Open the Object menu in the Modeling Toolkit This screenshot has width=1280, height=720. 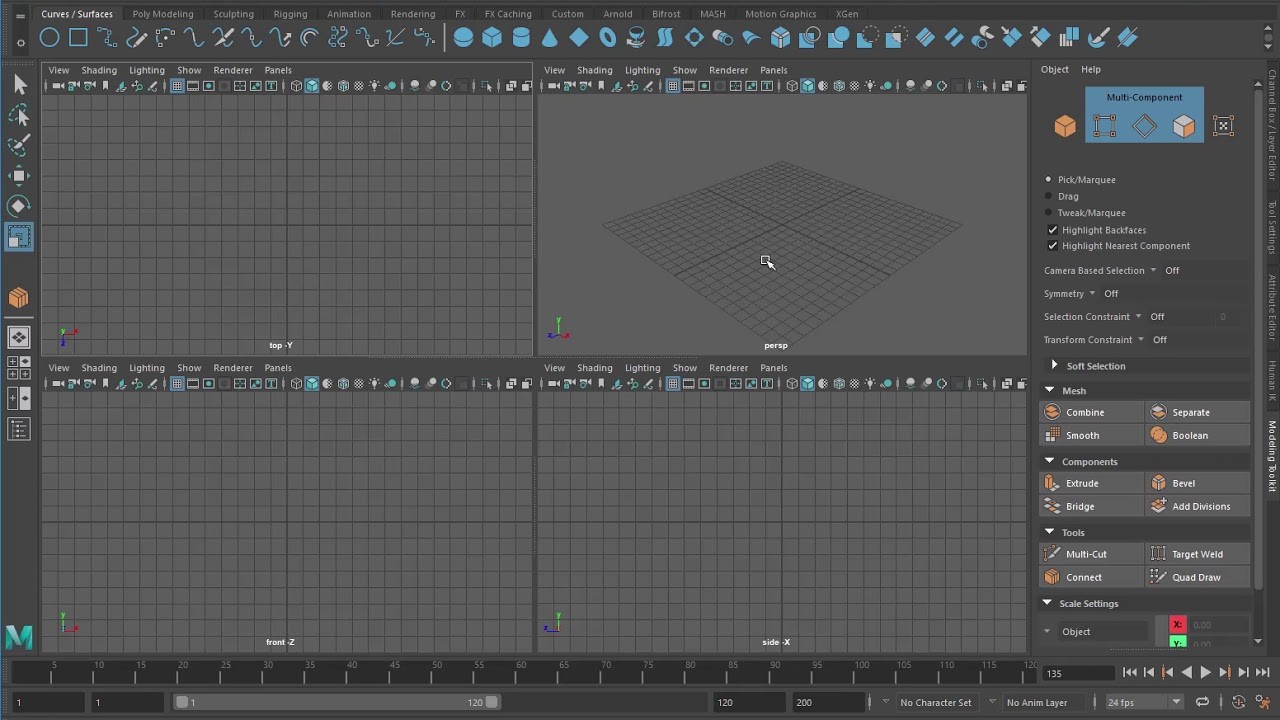[1054, 69]
